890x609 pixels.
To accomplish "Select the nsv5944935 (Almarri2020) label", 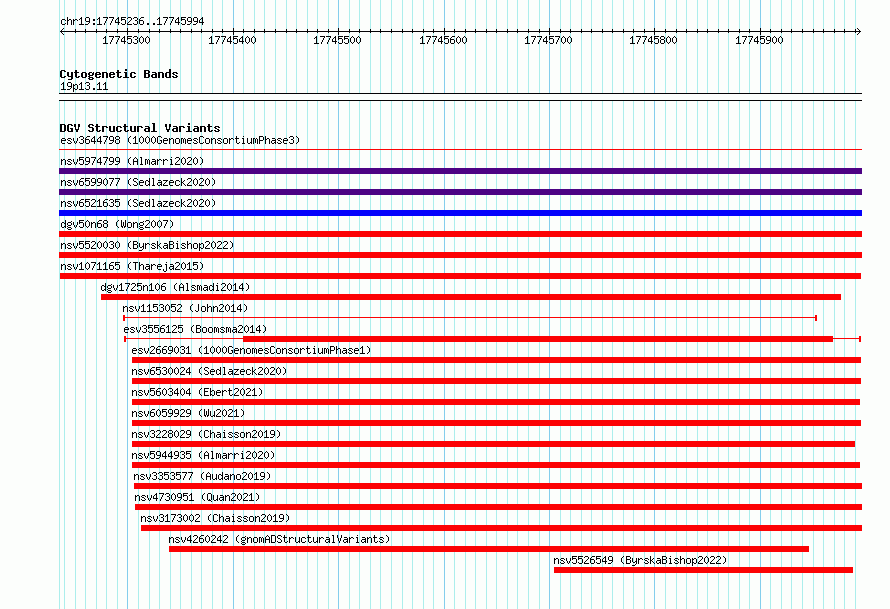I will point(203,455).
